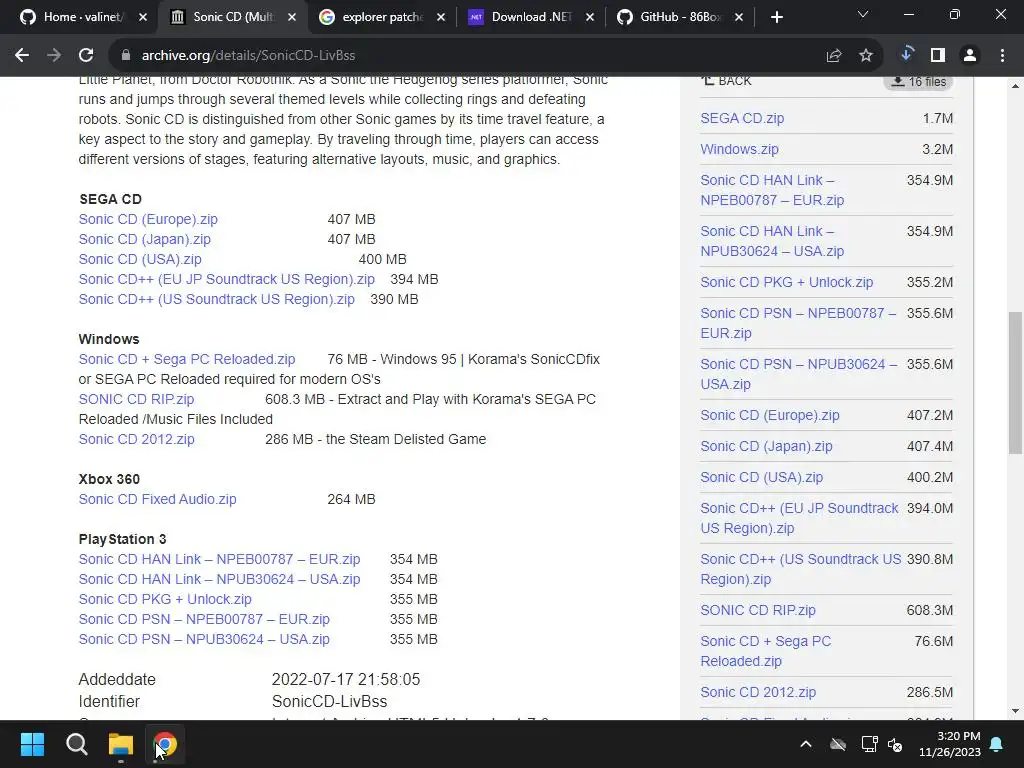Click the 16 files download button
The width and height of the screenshot is (1024, 768).
(918, 82)
